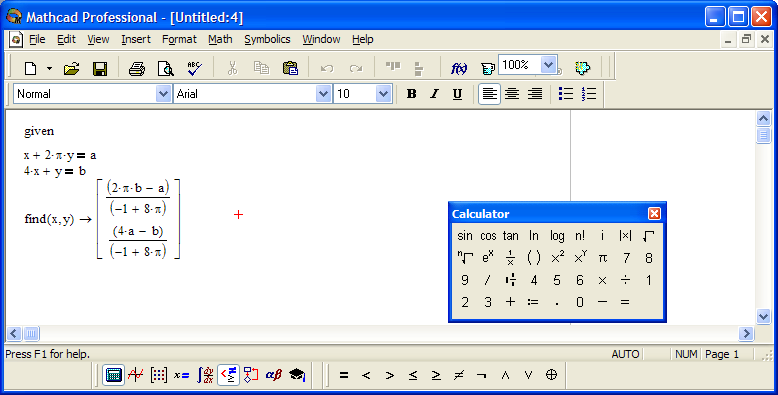Toggle the Boolean toolbar button
Screen dimensions: 778x395
pos(228,375)
